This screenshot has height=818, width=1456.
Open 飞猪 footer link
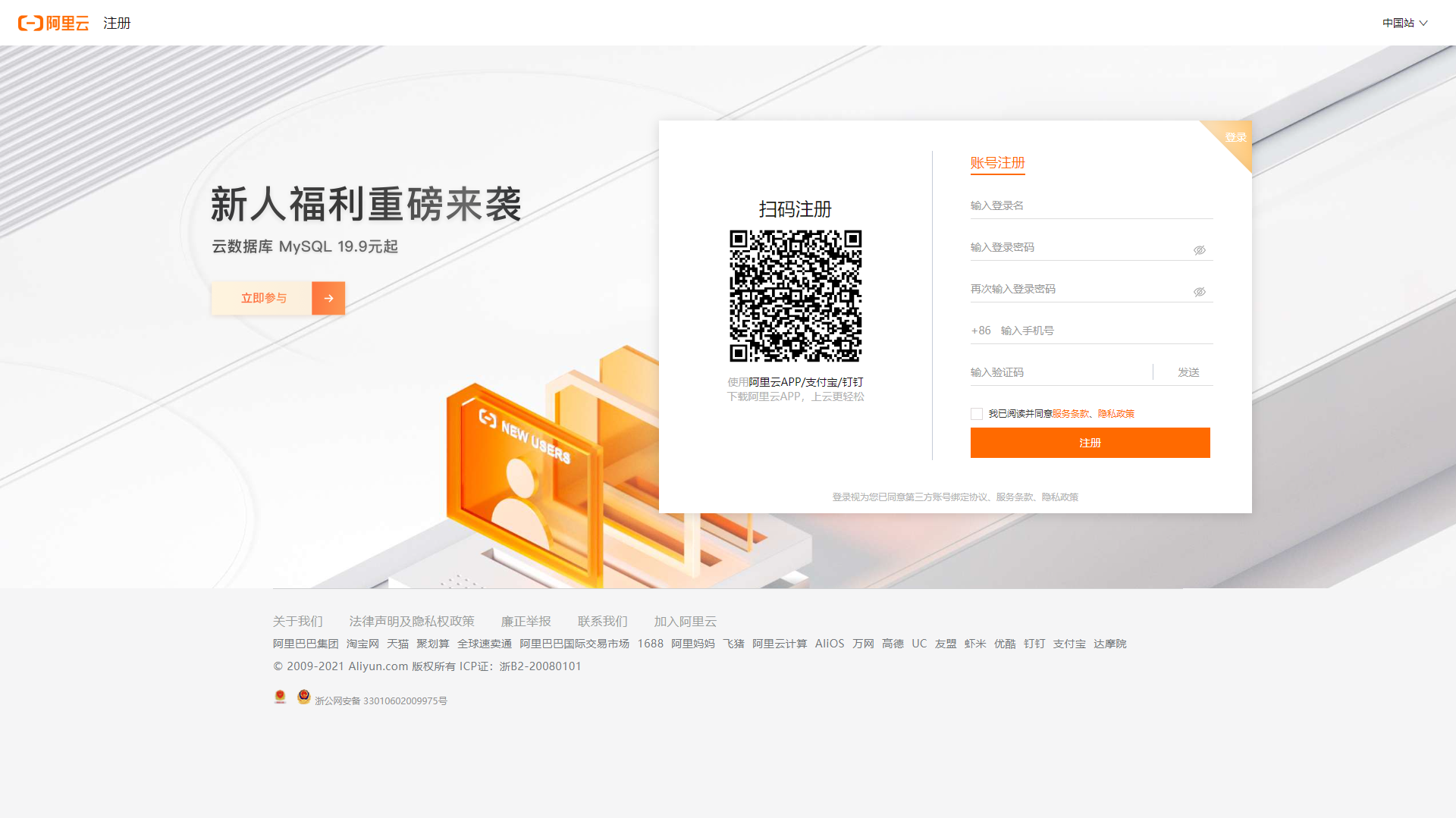[x=733, y=644]
